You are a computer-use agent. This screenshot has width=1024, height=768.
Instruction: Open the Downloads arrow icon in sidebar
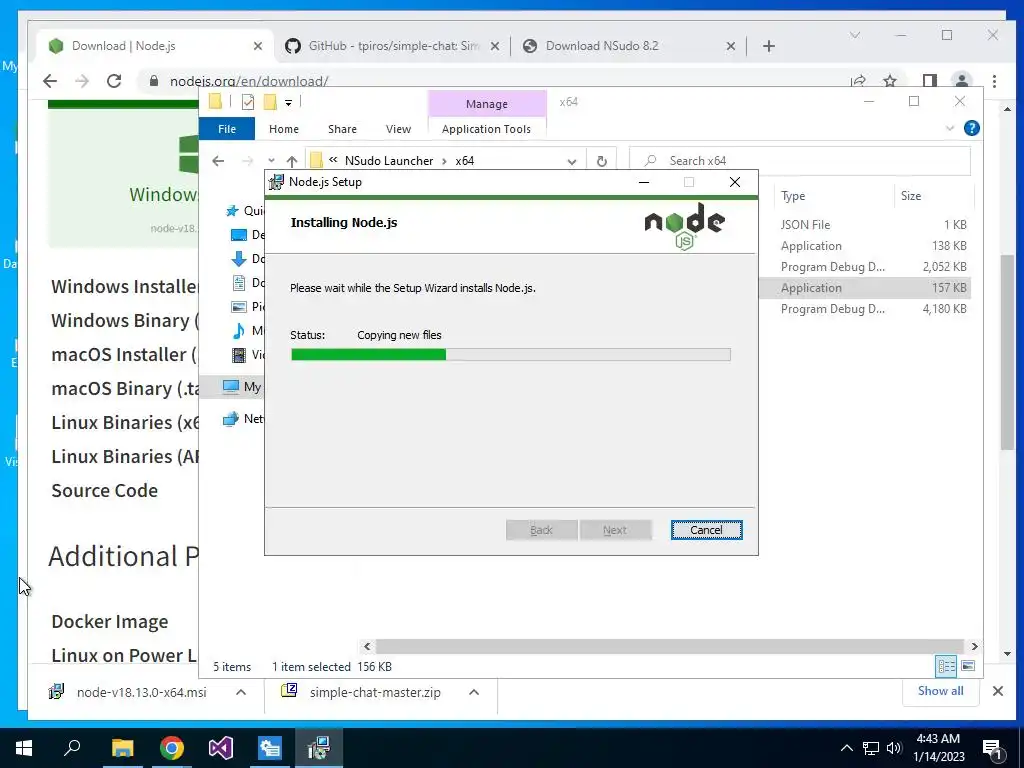click(x=239, y=259)
